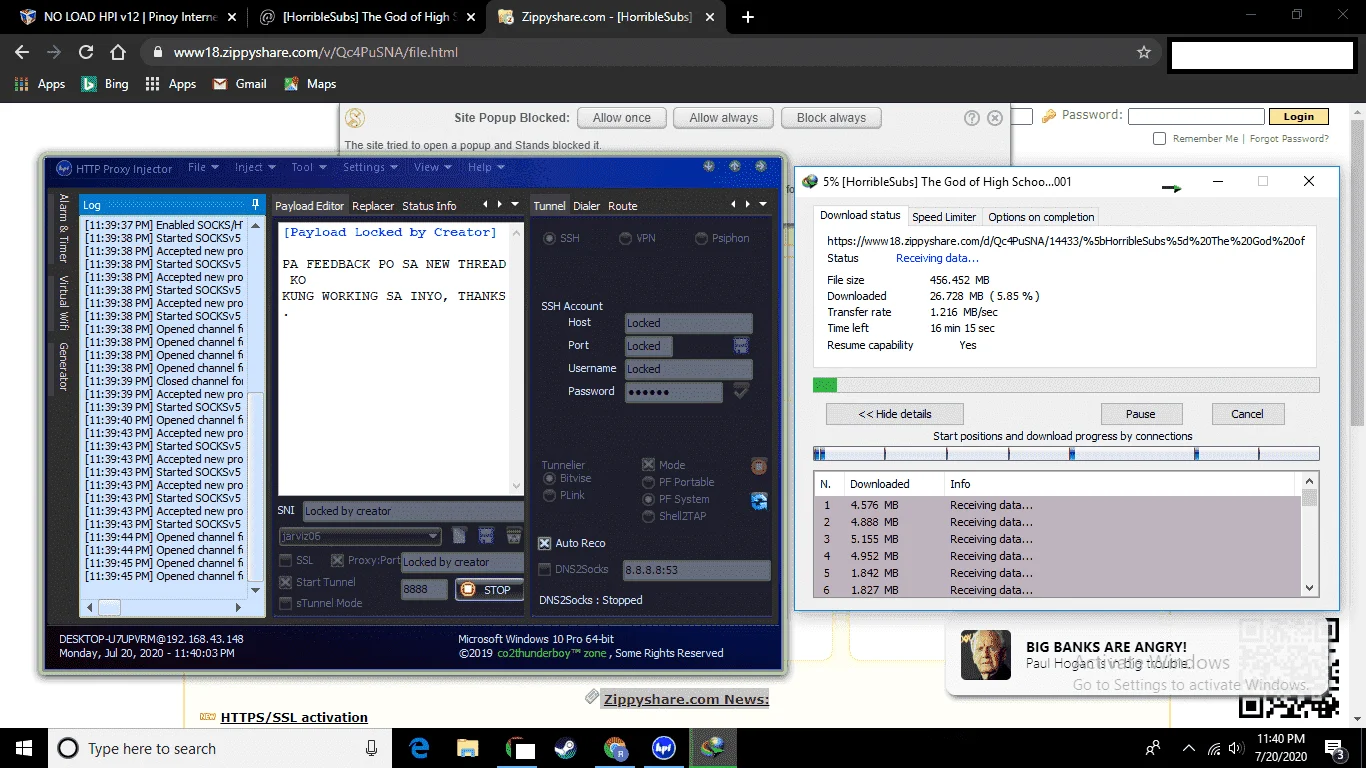Toggle the SSL checkbox
The image size is (1366, 768).
pyautogui.click(x=286, y=561)
